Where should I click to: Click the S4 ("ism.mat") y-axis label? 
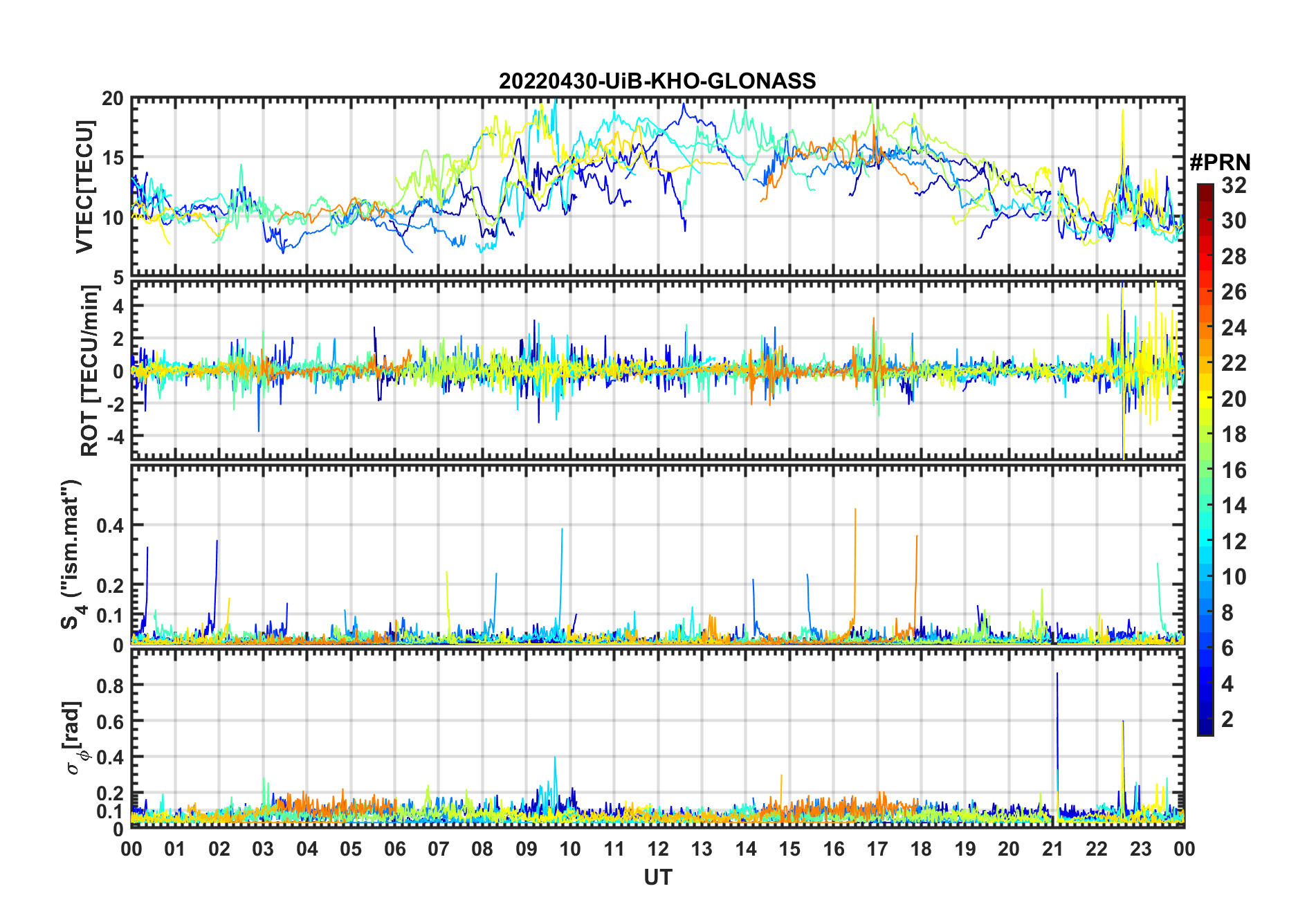tap(71, 555)
